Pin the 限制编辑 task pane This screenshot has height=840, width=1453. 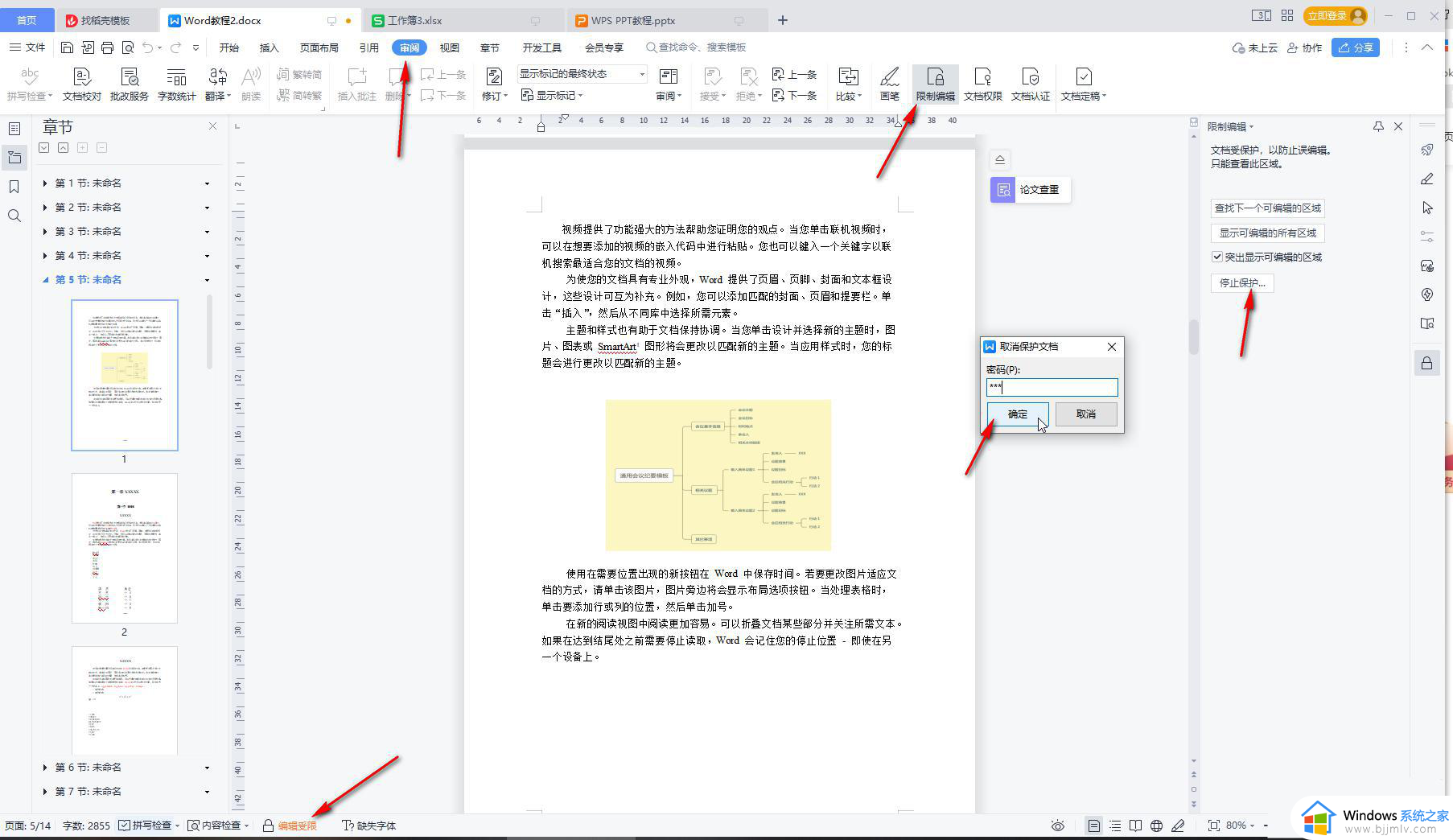coord(1378,126)
